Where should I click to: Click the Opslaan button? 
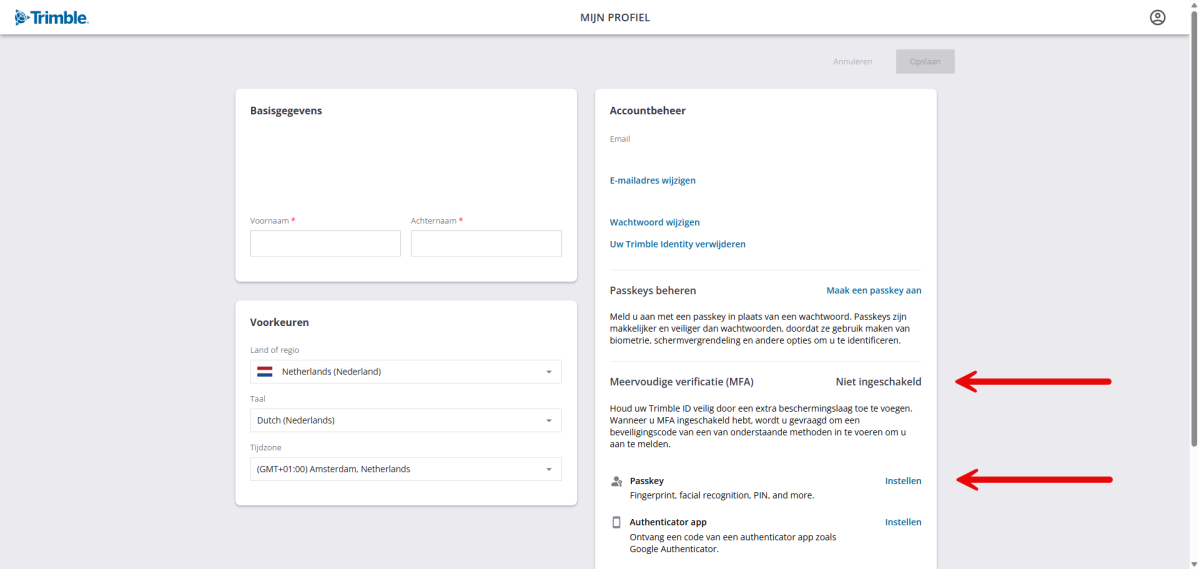tap(925, 62)
